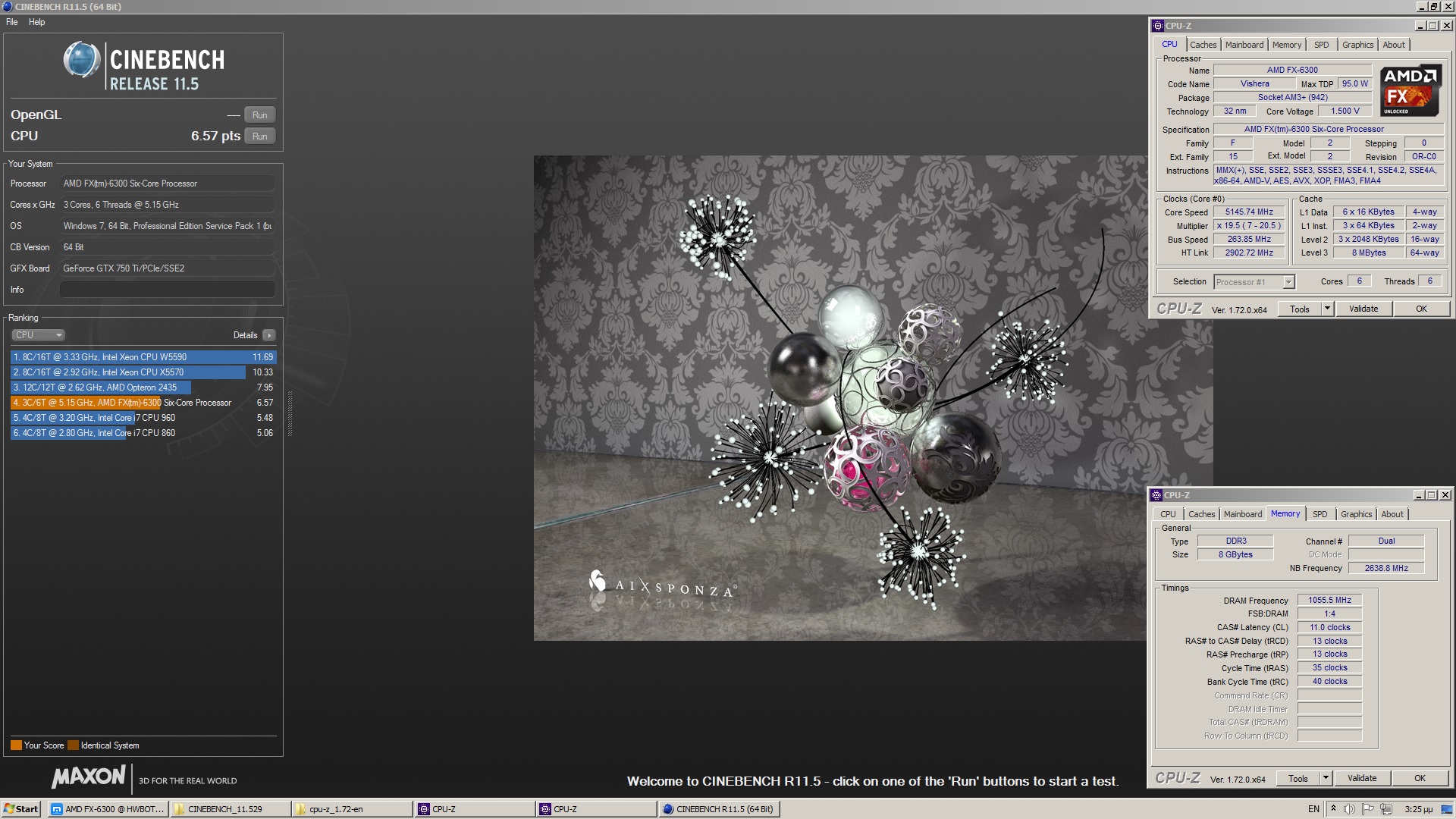This screenshot has width=1456, height=819.
Task: Click the AMD FX Unlocked logo icon
Action: pyautogui.click(x=1410, y=90)
